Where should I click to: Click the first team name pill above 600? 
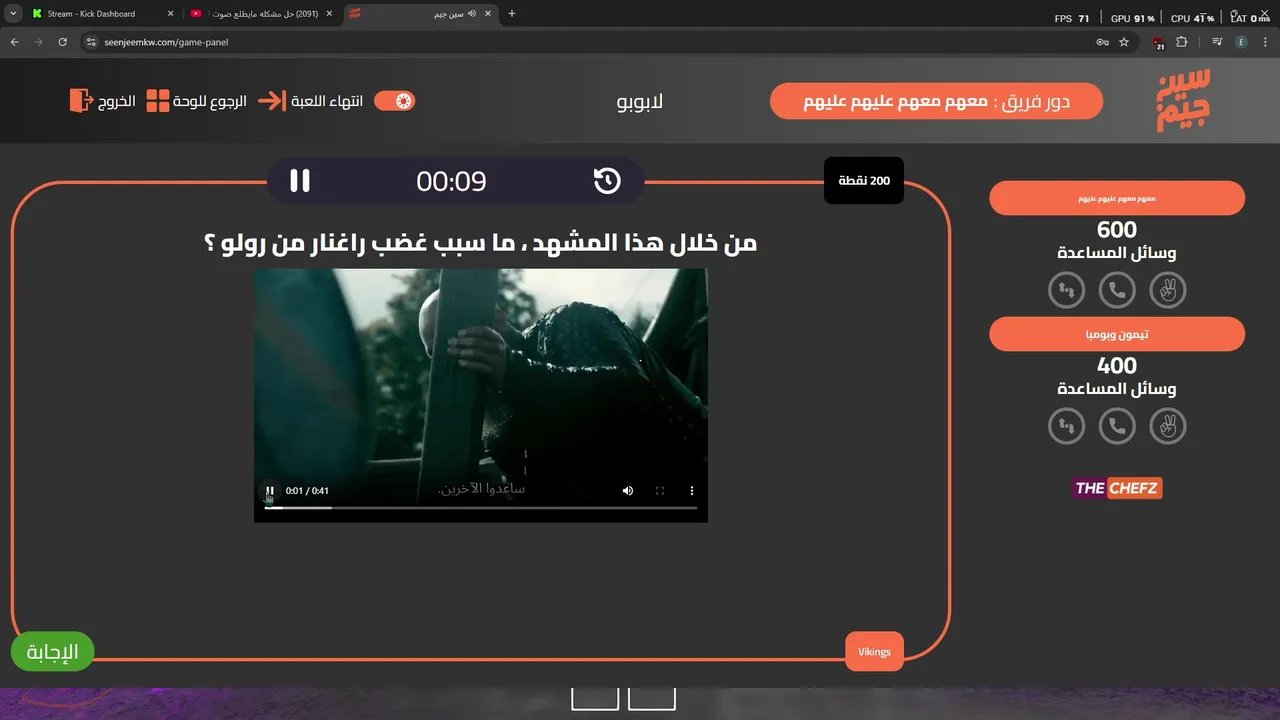1117,198
